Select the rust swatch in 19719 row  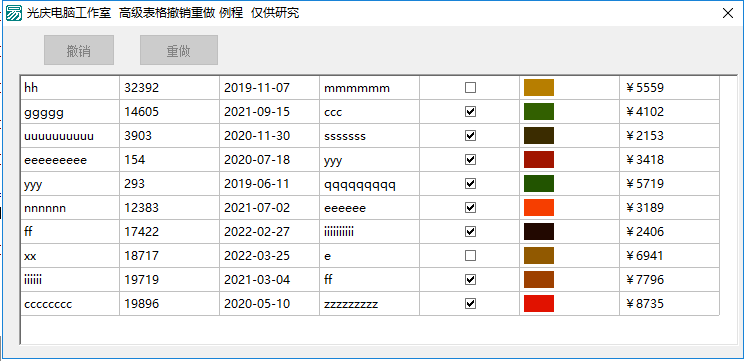[539, 280]
